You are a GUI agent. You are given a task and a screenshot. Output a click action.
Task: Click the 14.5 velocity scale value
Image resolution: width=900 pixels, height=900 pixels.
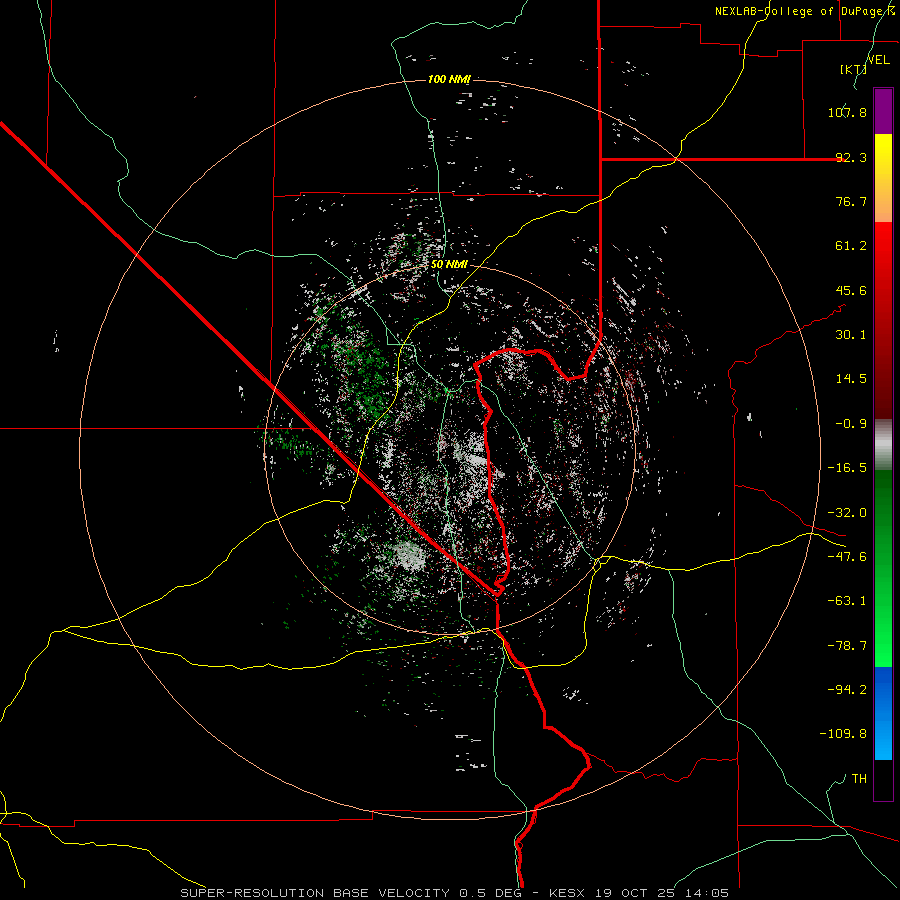[851, 379]
